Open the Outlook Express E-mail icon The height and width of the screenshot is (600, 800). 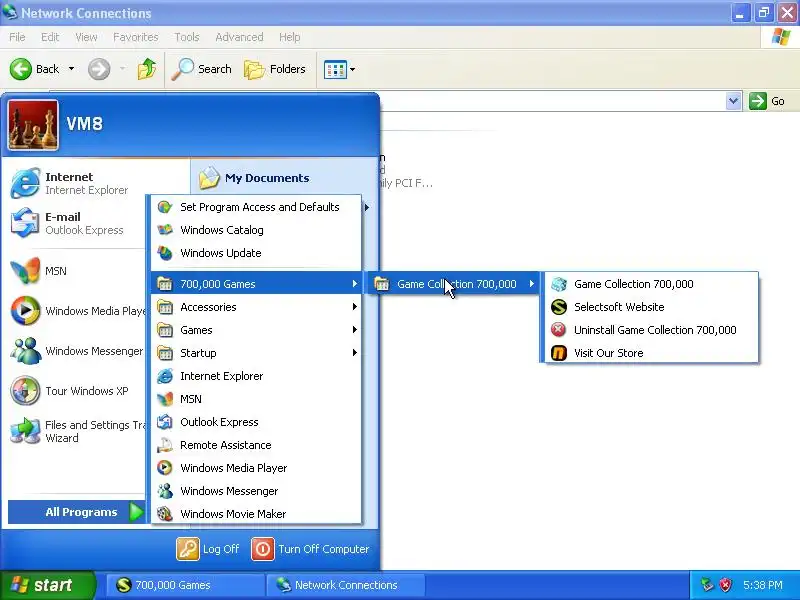pos(25,223)
